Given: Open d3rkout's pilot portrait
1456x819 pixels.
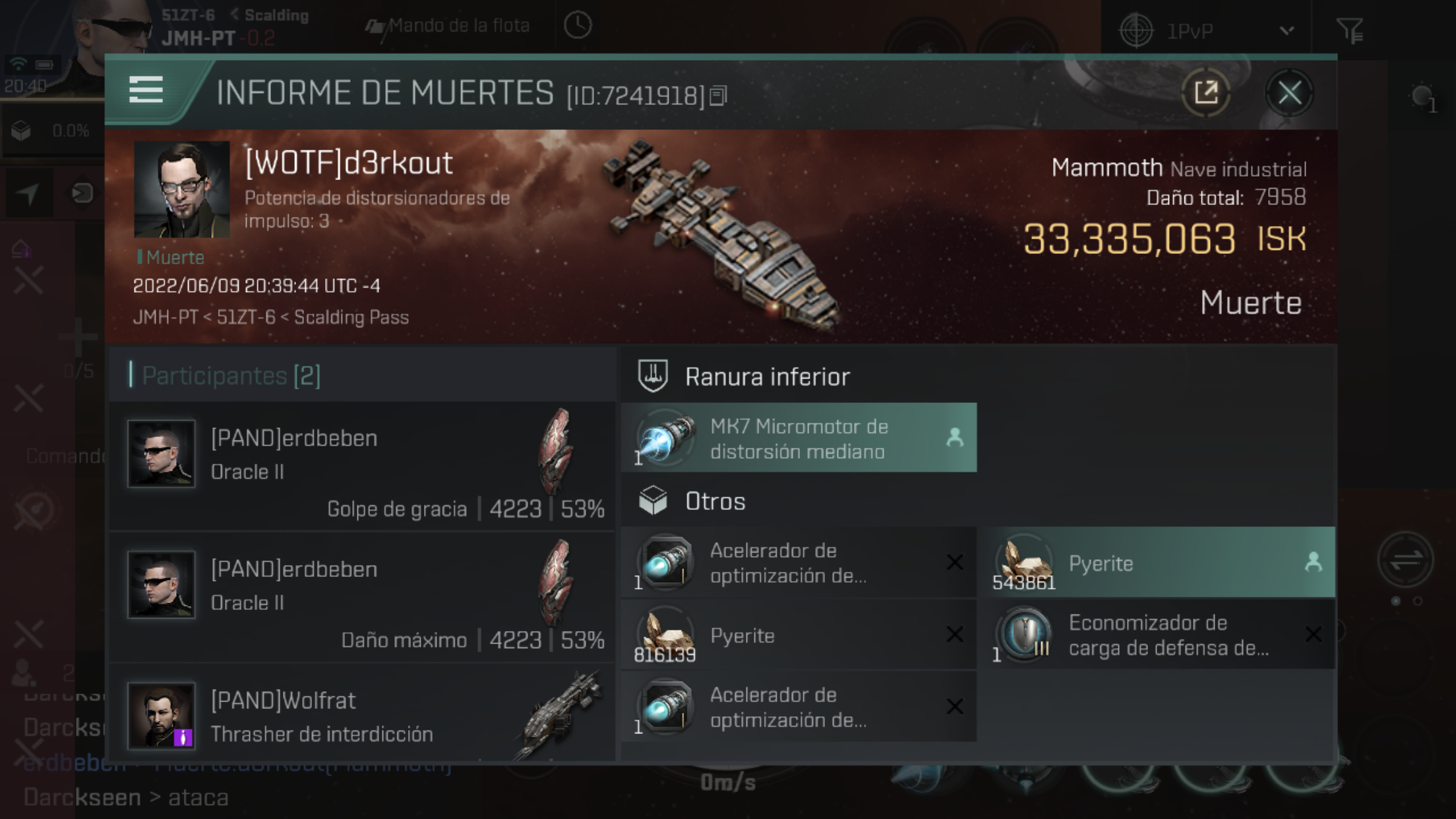Looking at the screenshot, I should pyautogui.click(x=182, y=189).
